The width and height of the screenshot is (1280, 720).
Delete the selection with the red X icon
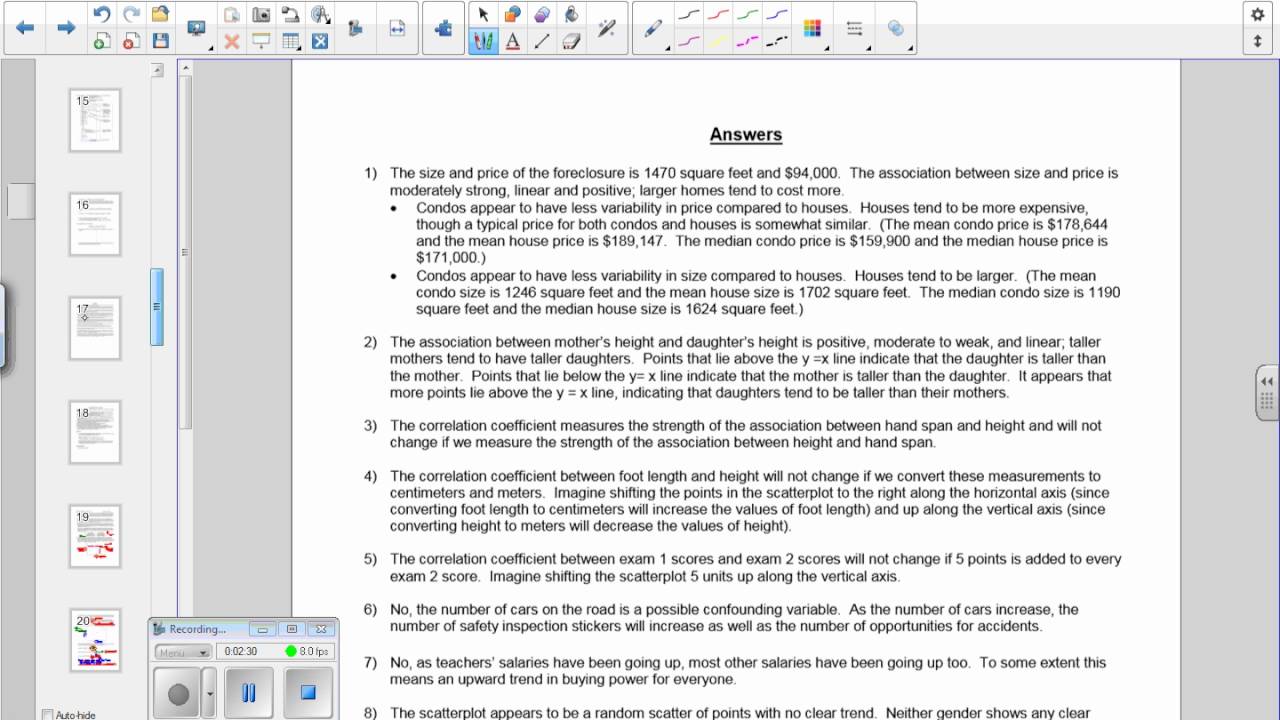[x=231, y=41]
